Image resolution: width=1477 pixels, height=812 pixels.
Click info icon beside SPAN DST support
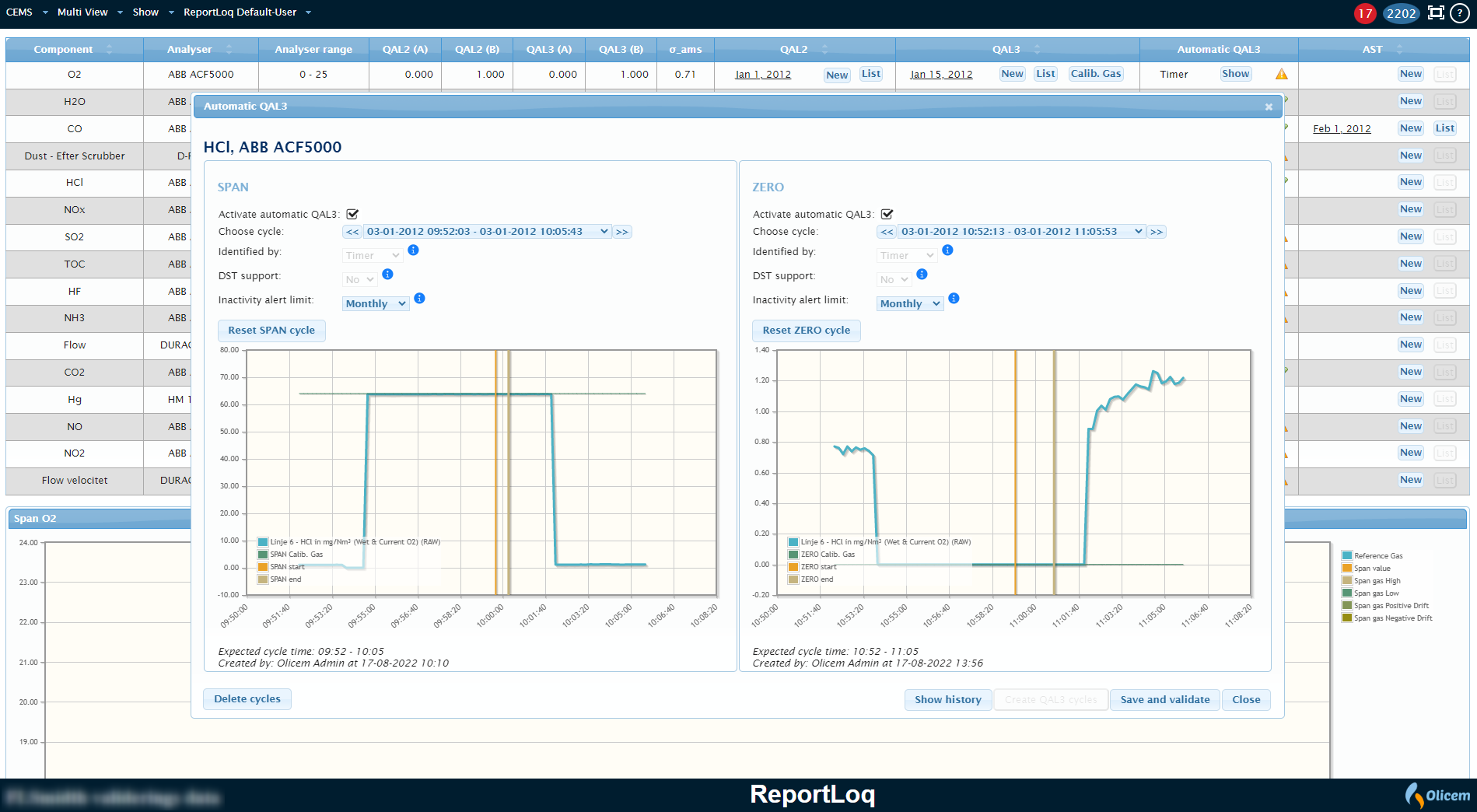pos(387,275)
